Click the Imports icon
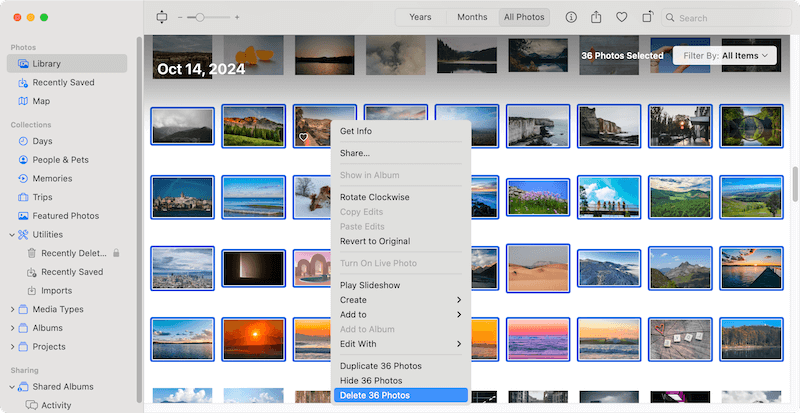The height and width of the screenshot is (413, 800). (32, 290)
